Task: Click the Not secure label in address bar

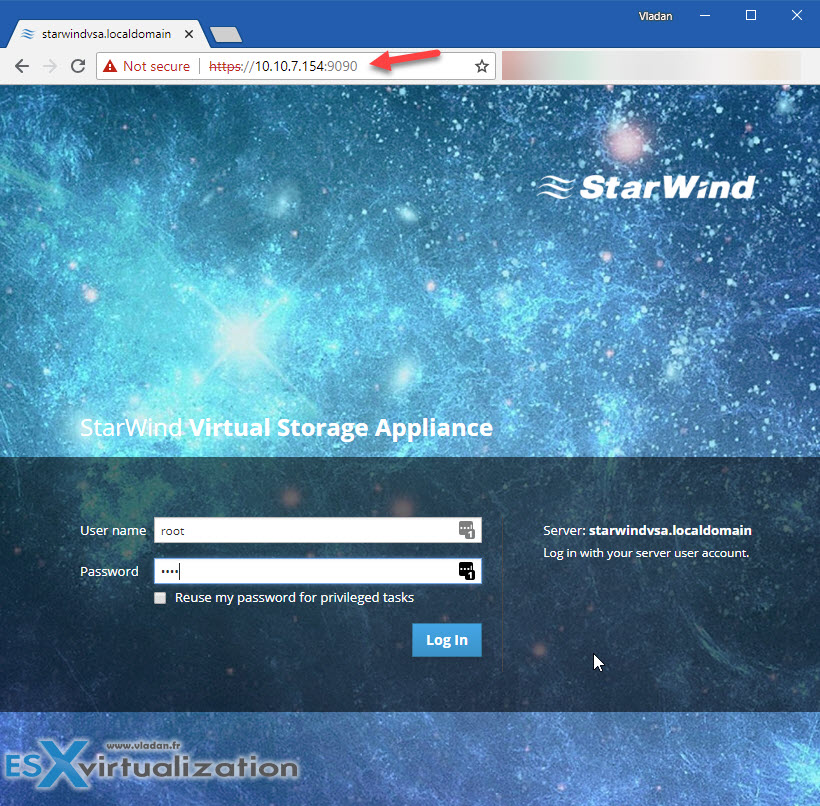Action: [156, 66]
